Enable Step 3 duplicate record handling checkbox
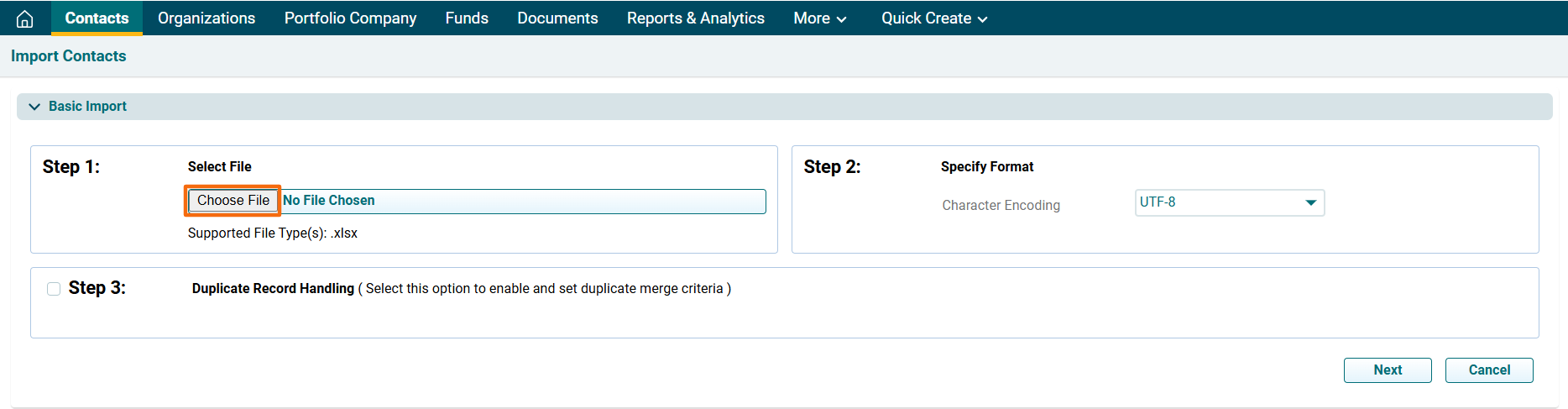The width and height of the screenshot is (1568, 409). [x=54, y=289]
